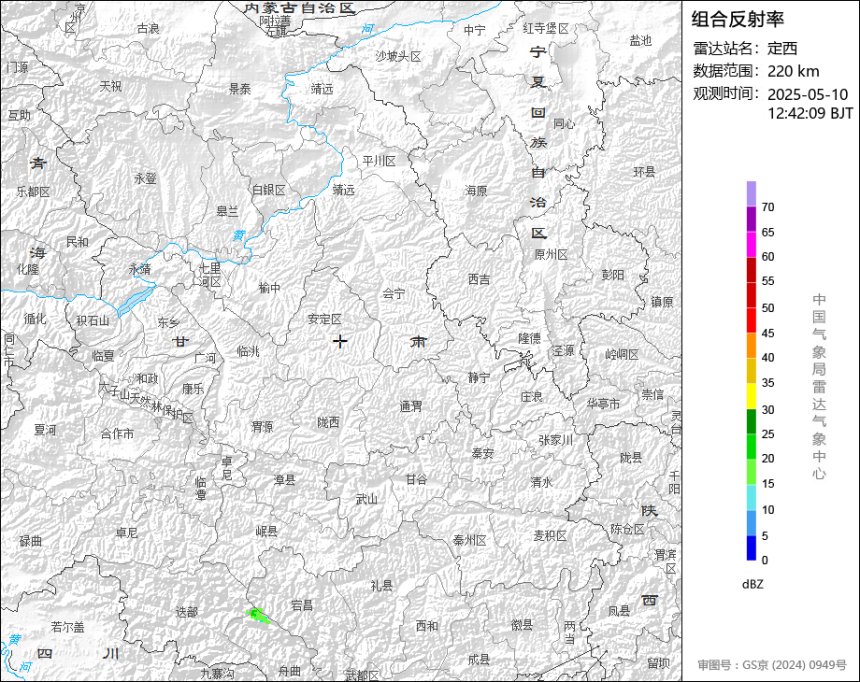Click the 沙坡头区 label
Screen dimensions: 860x682
(x=398, y=57)
